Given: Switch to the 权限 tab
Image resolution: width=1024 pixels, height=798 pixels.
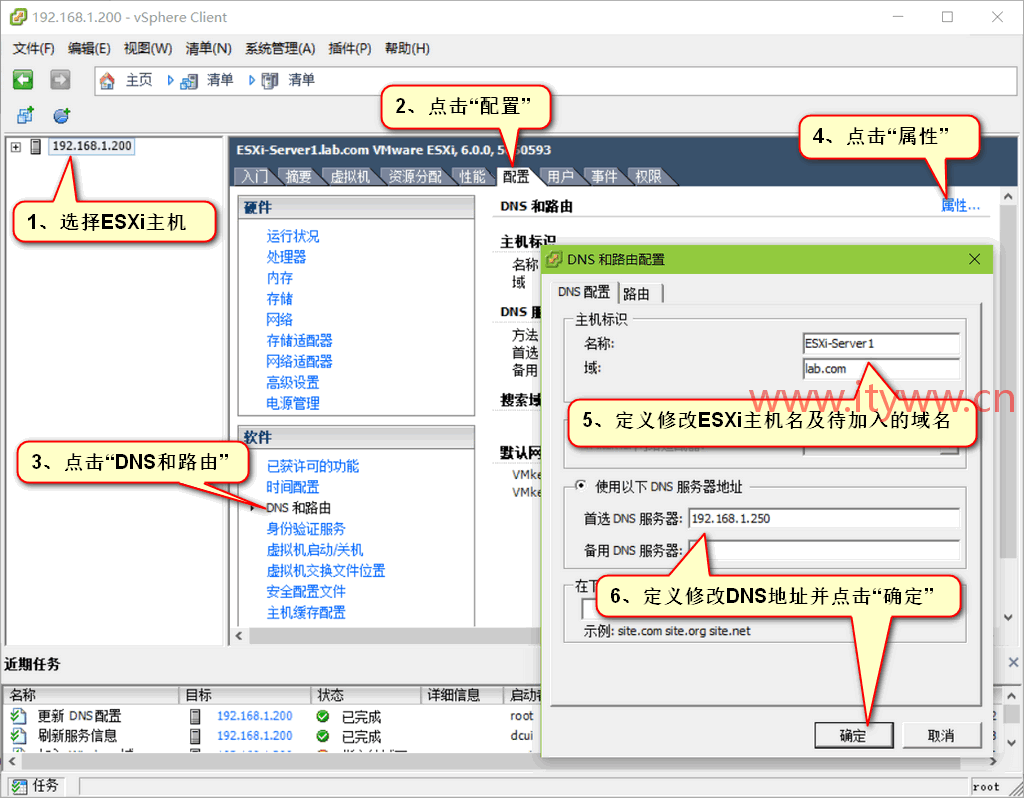Looking at the screenshot, I should [x=648, y=176].
